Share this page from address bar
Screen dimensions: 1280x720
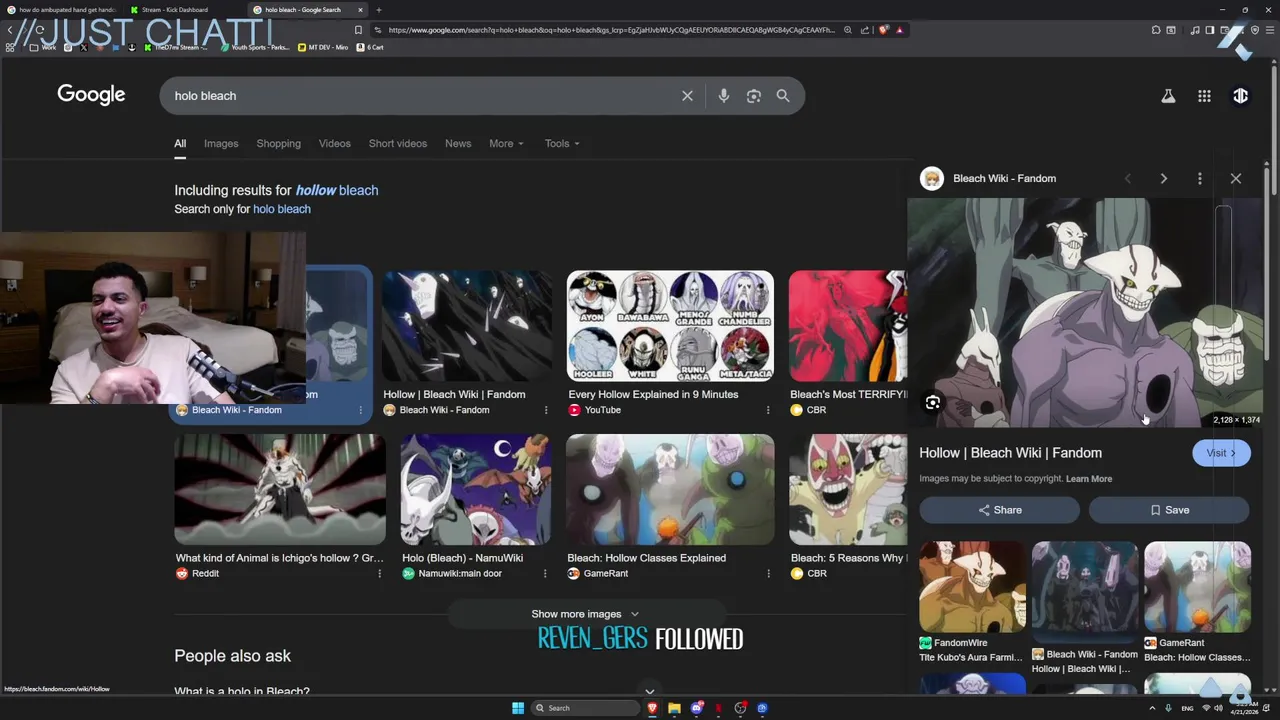pyautogui.click(x=865, y=30)
